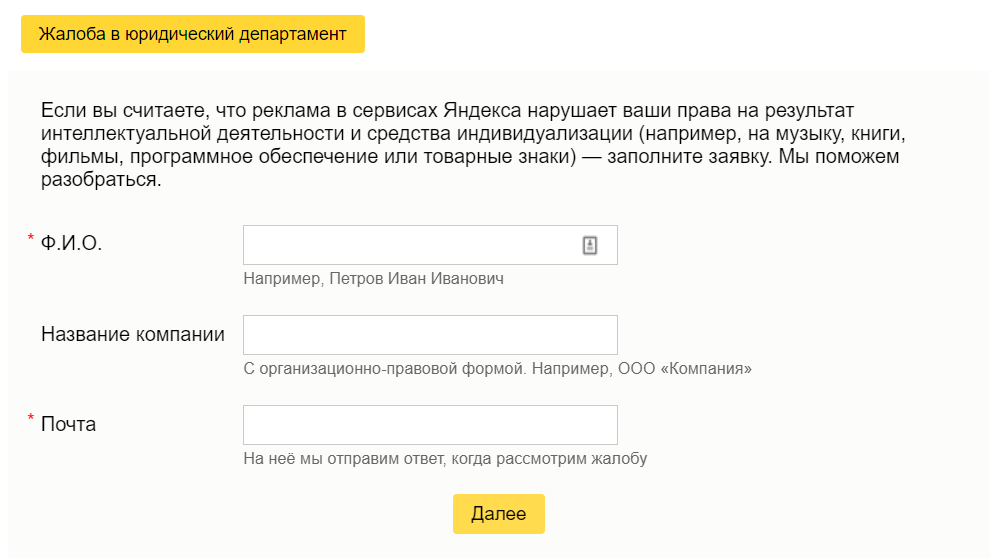Focus the Ф.И.О. text input field
This screenshot has width=999, height=558.
pos(430,245)
